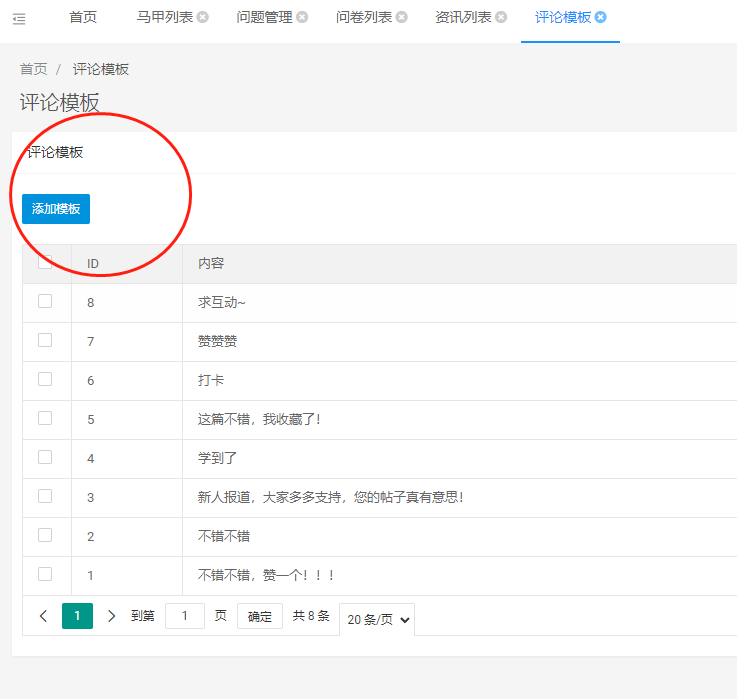
Task: Tick checkbox for 这篇不错，我收藏了 row
Action: tap(45, 418)
